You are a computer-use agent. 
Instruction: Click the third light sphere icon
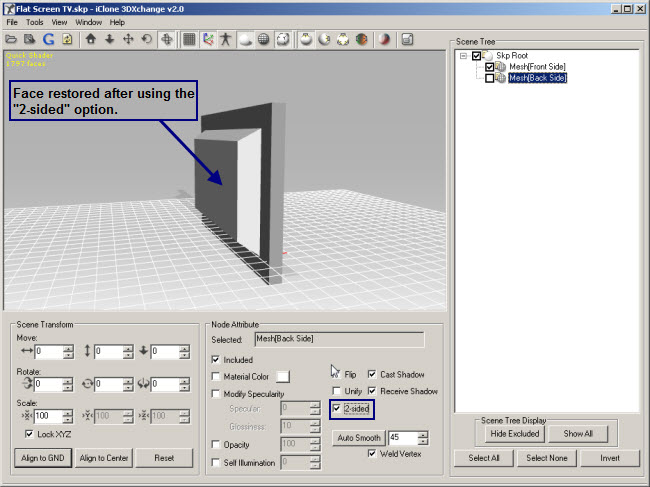click(x=343, y=39)
